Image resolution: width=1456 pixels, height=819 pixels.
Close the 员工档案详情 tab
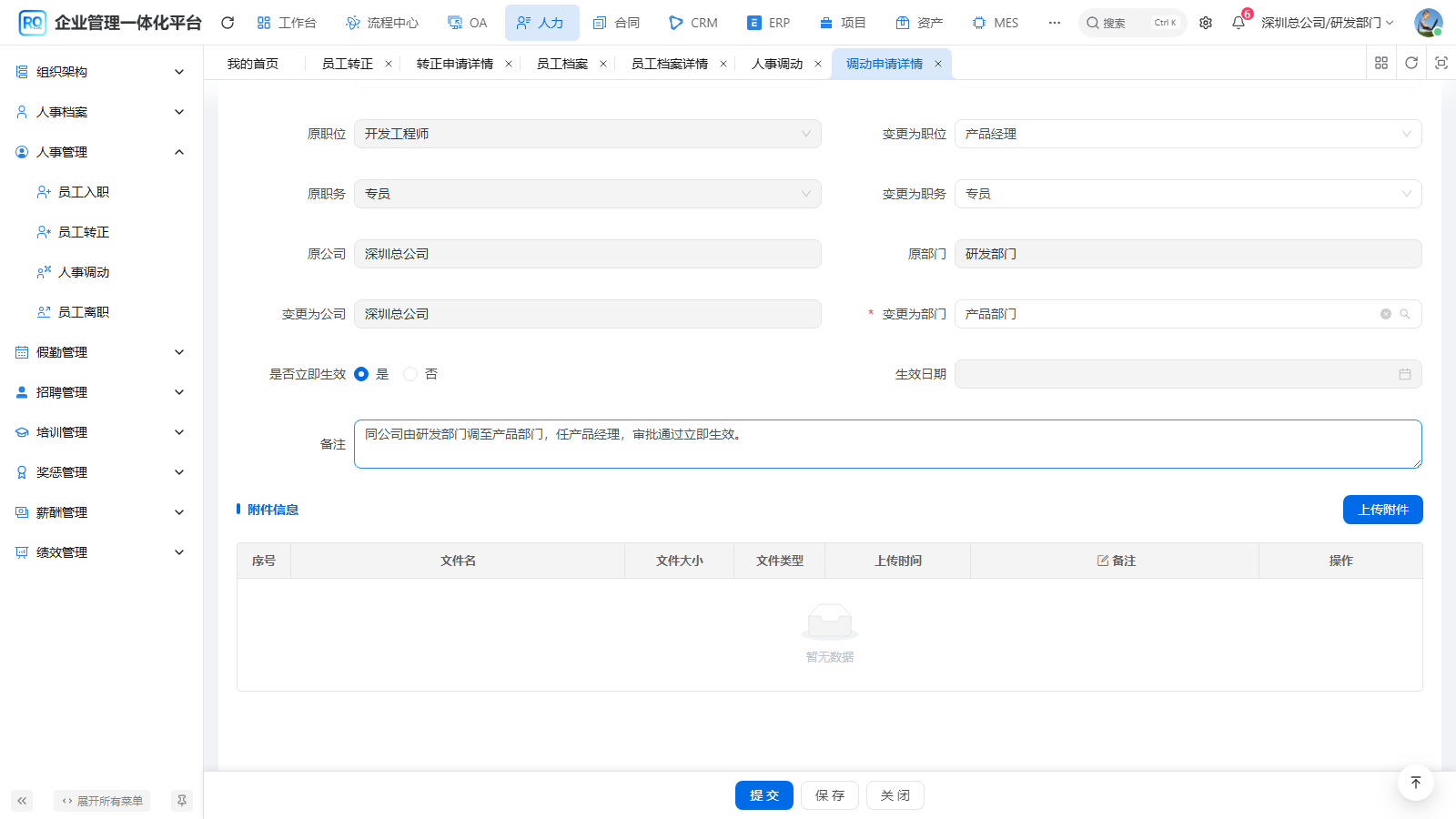click(x=723, y=64)
